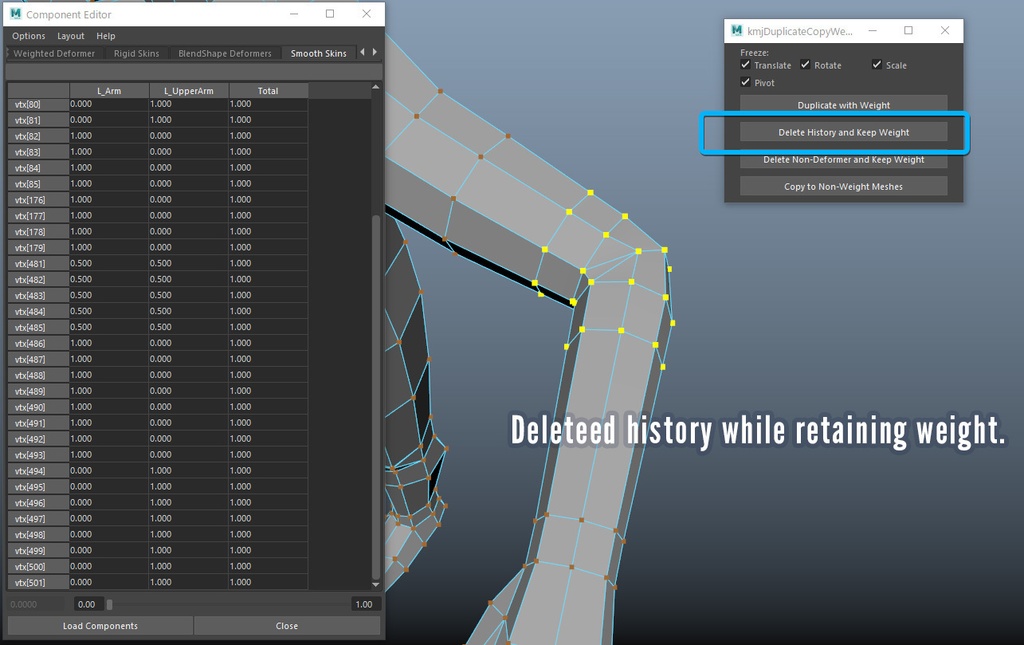The height and width of the screenshot is (645, 1024).
Task: Select row vtx[501]
Action: click(38, 582)
